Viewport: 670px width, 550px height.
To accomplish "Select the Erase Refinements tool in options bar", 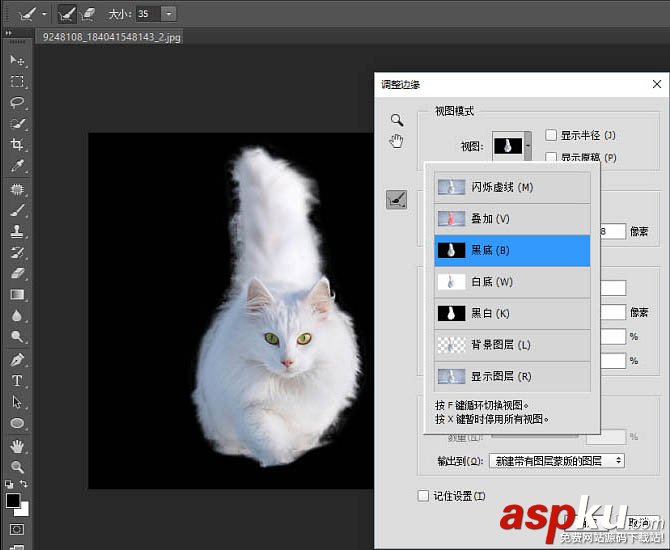I will (x=87, y=13).
